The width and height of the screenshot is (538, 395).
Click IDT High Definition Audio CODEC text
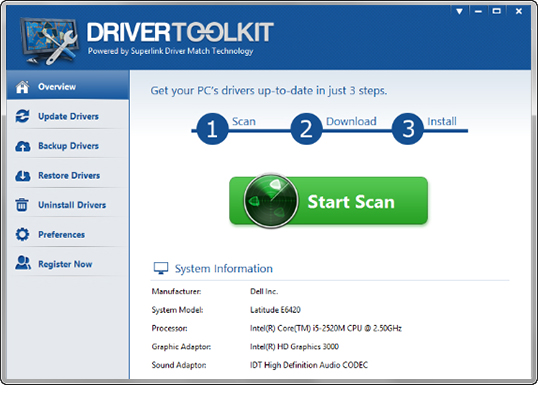point(309,365)
